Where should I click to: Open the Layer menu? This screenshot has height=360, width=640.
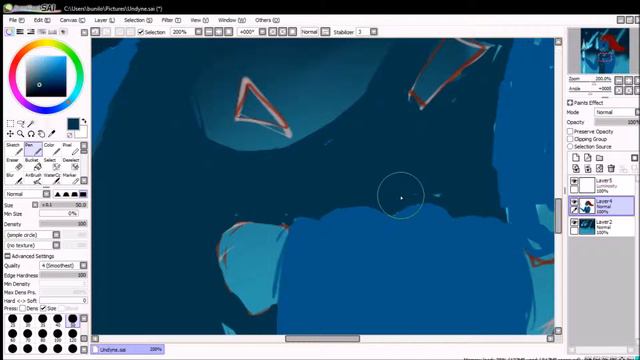pyautogui.click(x=104, y=20)
